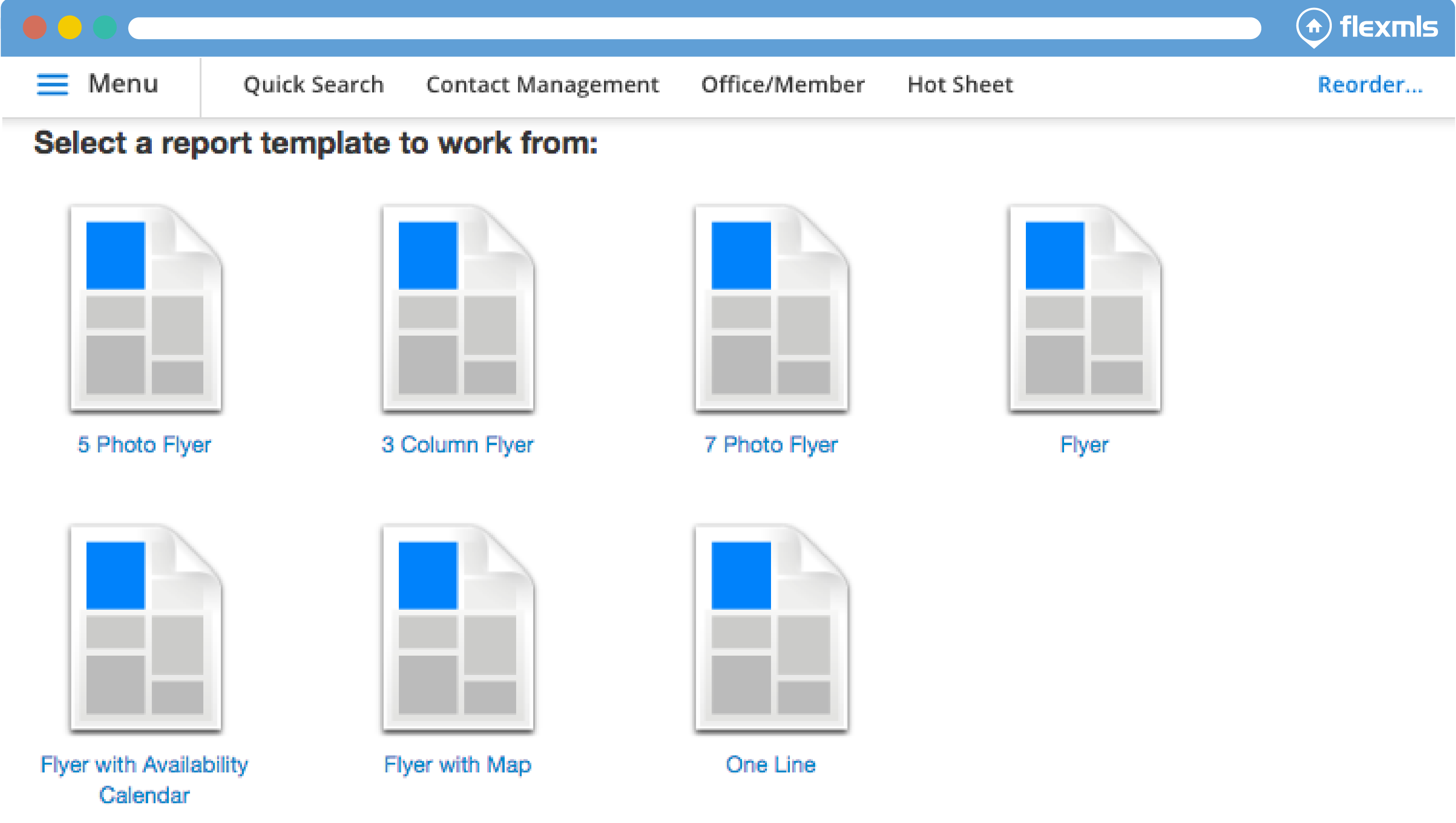Click the One Line template icon
Image resolution: width=1456 pixels, height=823 pixels.
771,629
